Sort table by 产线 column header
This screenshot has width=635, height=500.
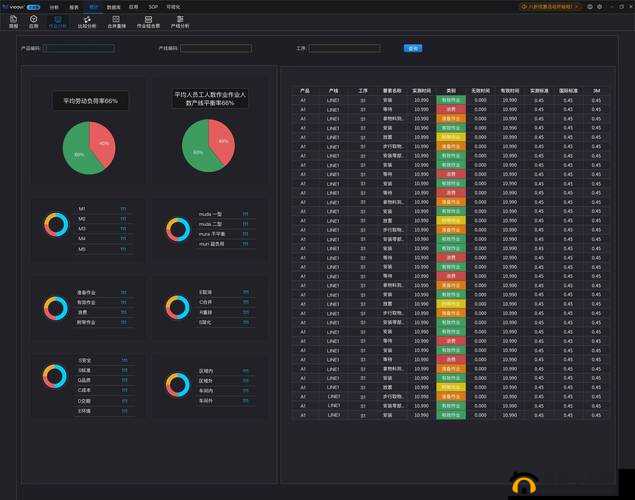[334, 91]
